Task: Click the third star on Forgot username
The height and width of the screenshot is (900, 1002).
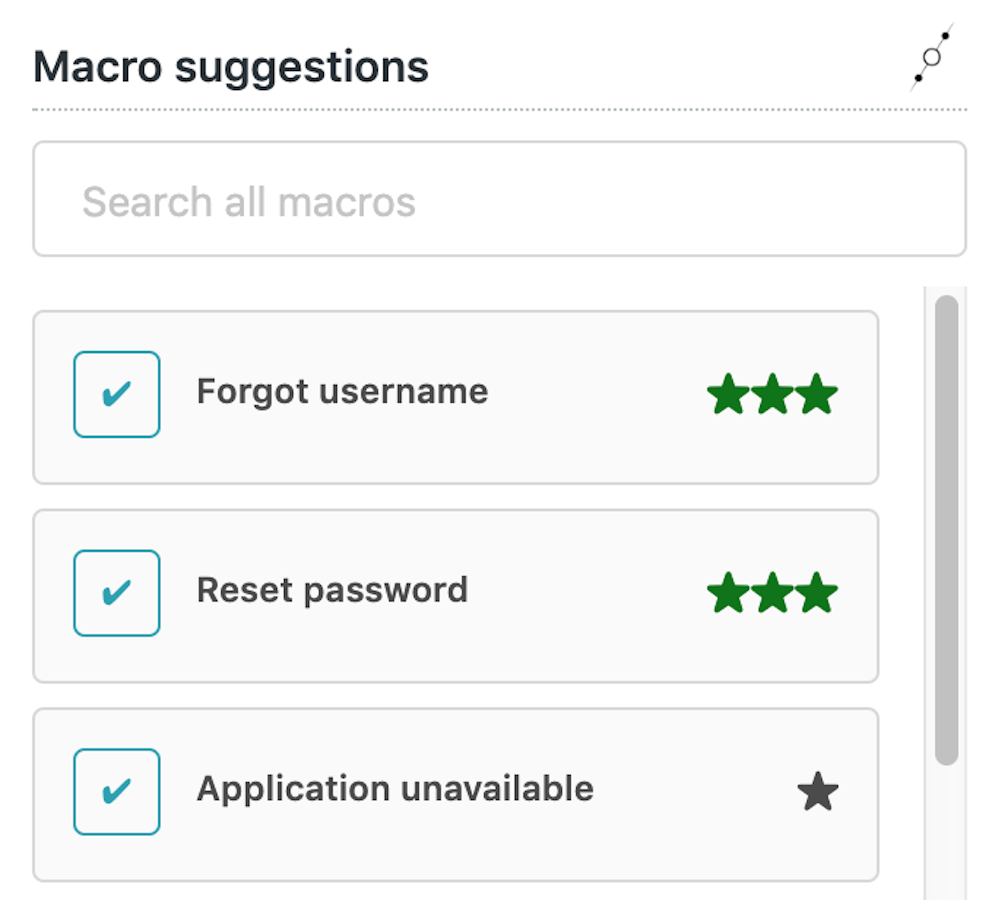Action: pyautogui.click(x=817, y=394)
